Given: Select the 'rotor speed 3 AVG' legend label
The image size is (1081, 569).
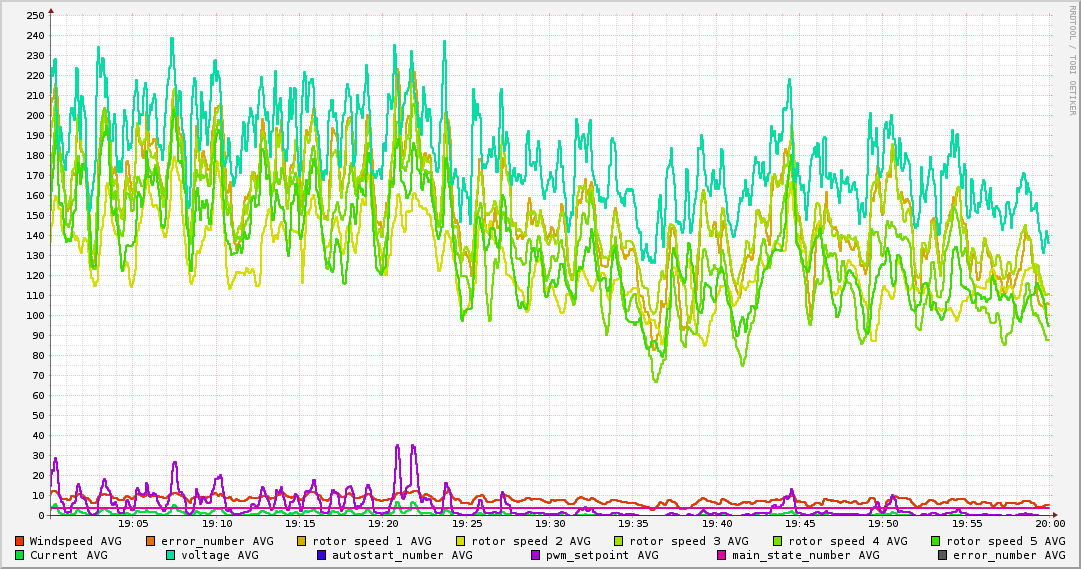Looking at the screenshot, I should pos(689,542).
